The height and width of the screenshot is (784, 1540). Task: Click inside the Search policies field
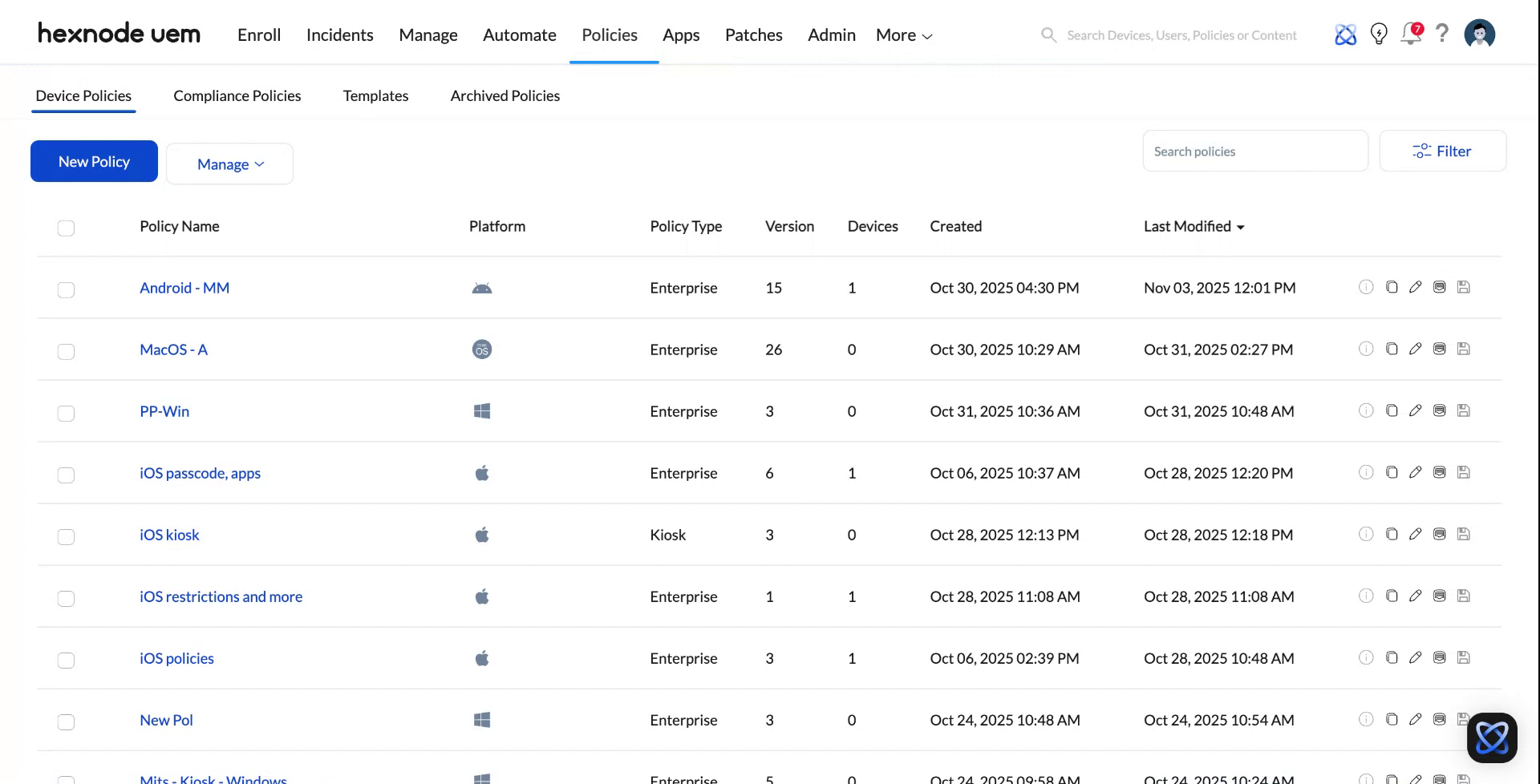tap(1255, 151)
